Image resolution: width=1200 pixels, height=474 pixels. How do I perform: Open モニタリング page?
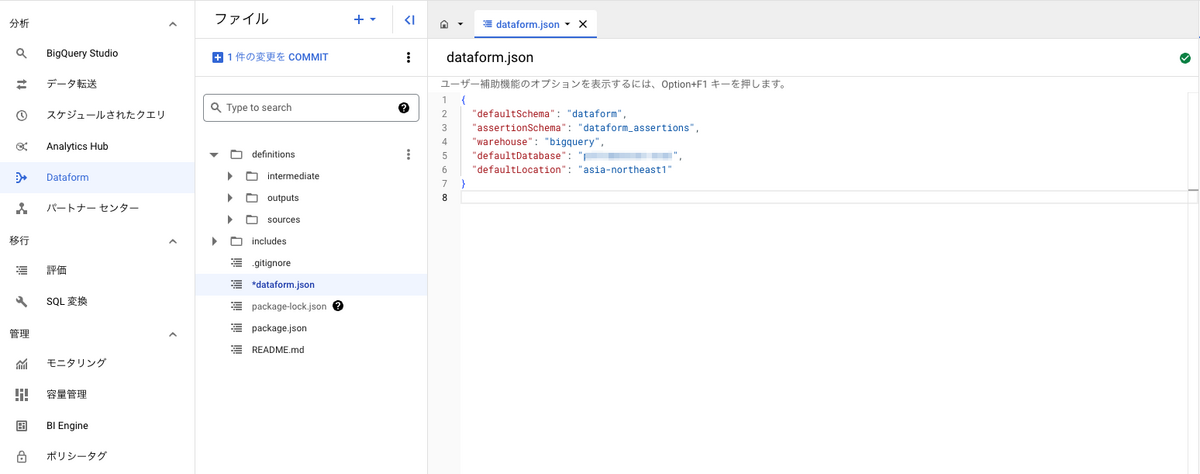click(x=97, y=363)
